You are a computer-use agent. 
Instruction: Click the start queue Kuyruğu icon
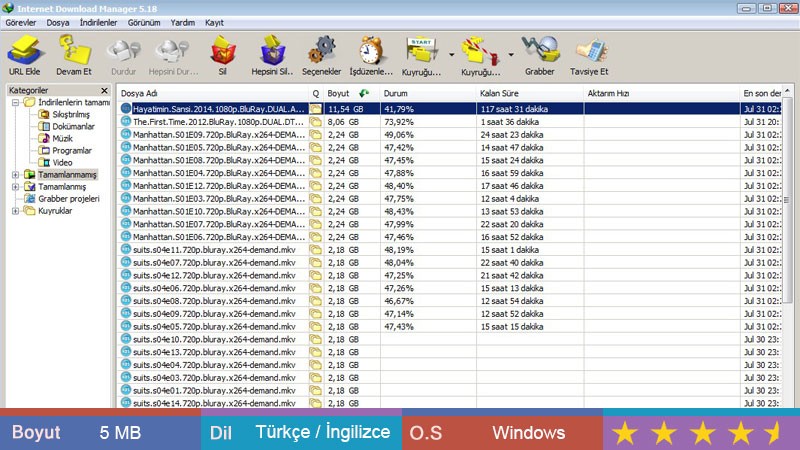[x=421, y=51]
